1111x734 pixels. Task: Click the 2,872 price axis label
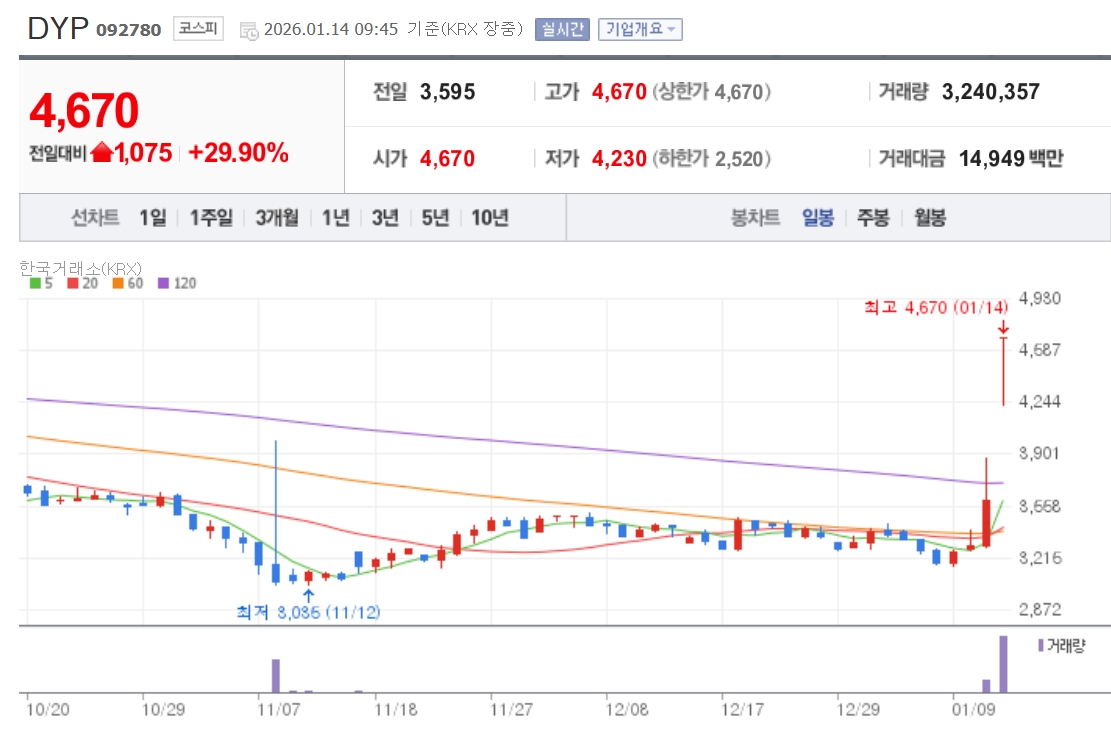[1039, 609]
